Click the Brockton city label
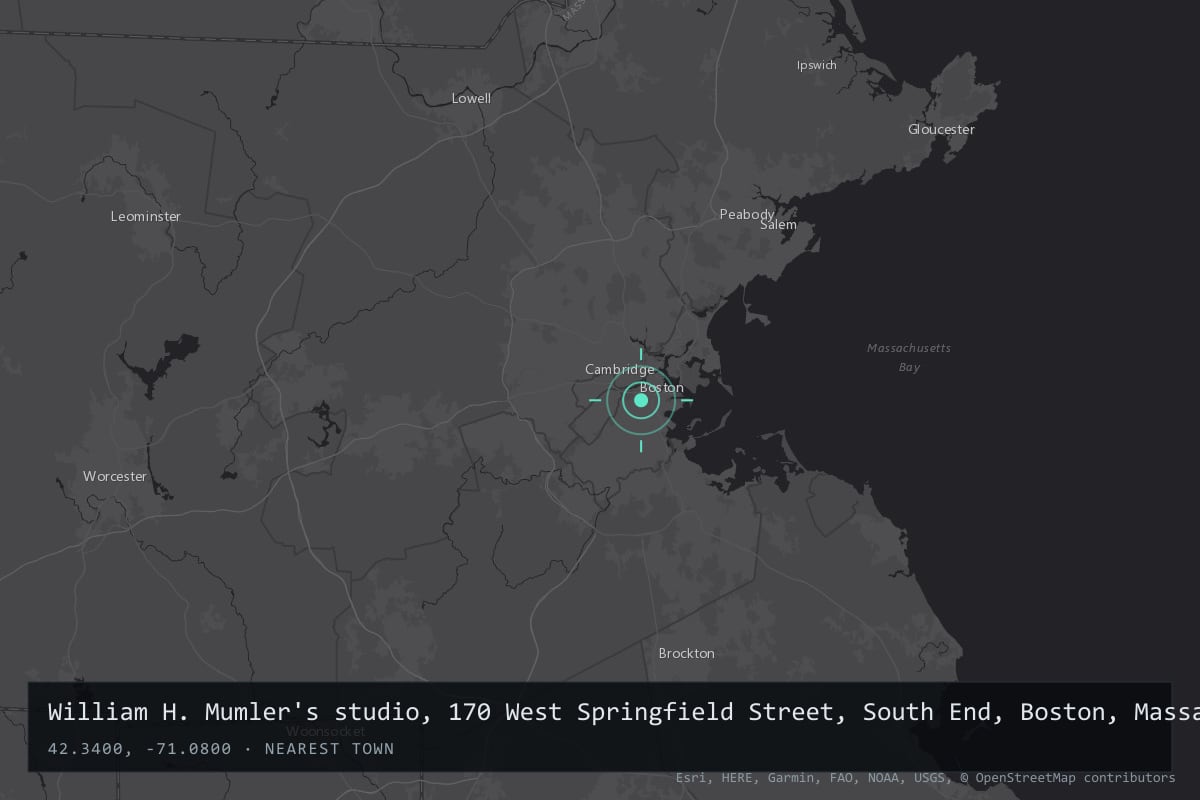Image resolution: width=1200 pixels, height=800 pixels. 687,653
